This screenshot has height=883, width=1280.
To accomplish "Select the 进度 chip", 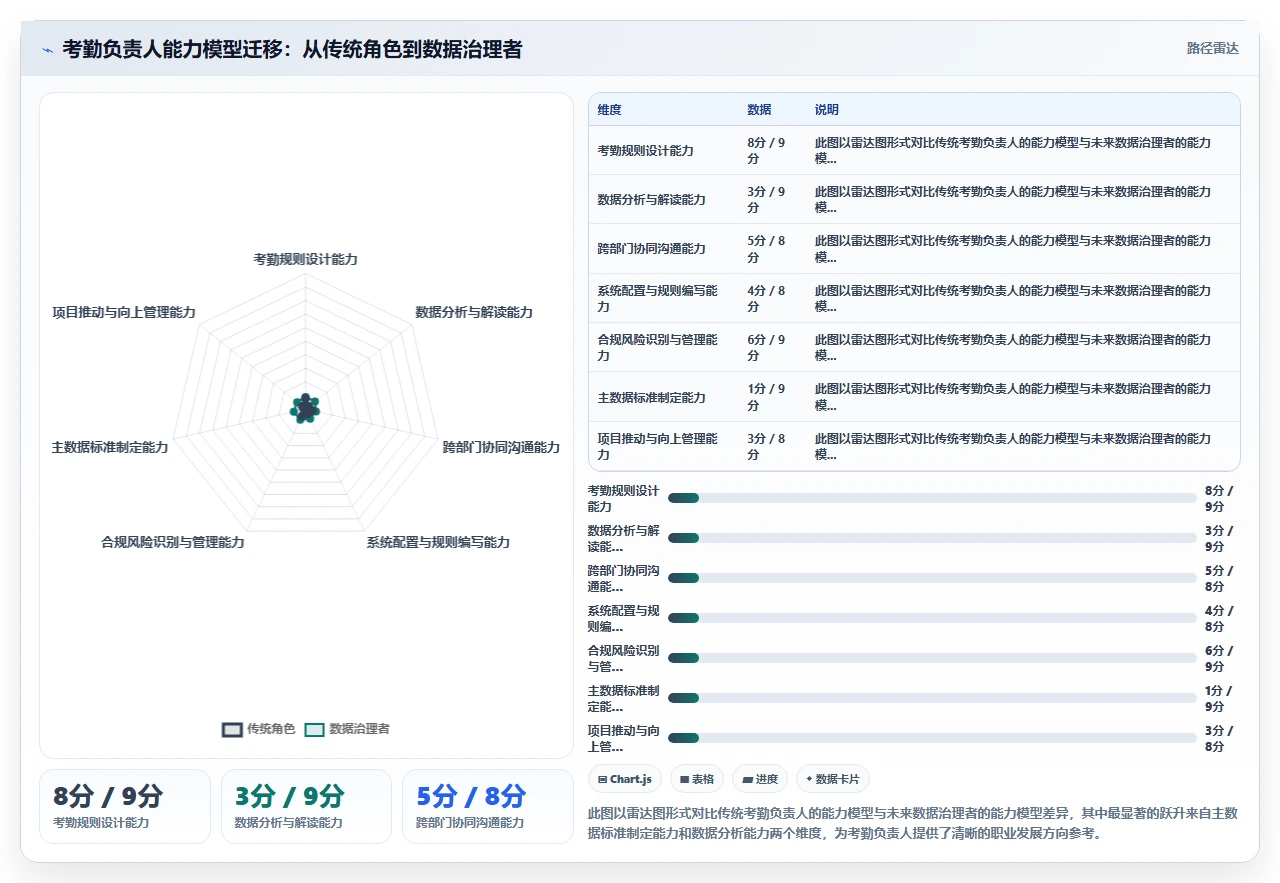I will click(760, 779).
